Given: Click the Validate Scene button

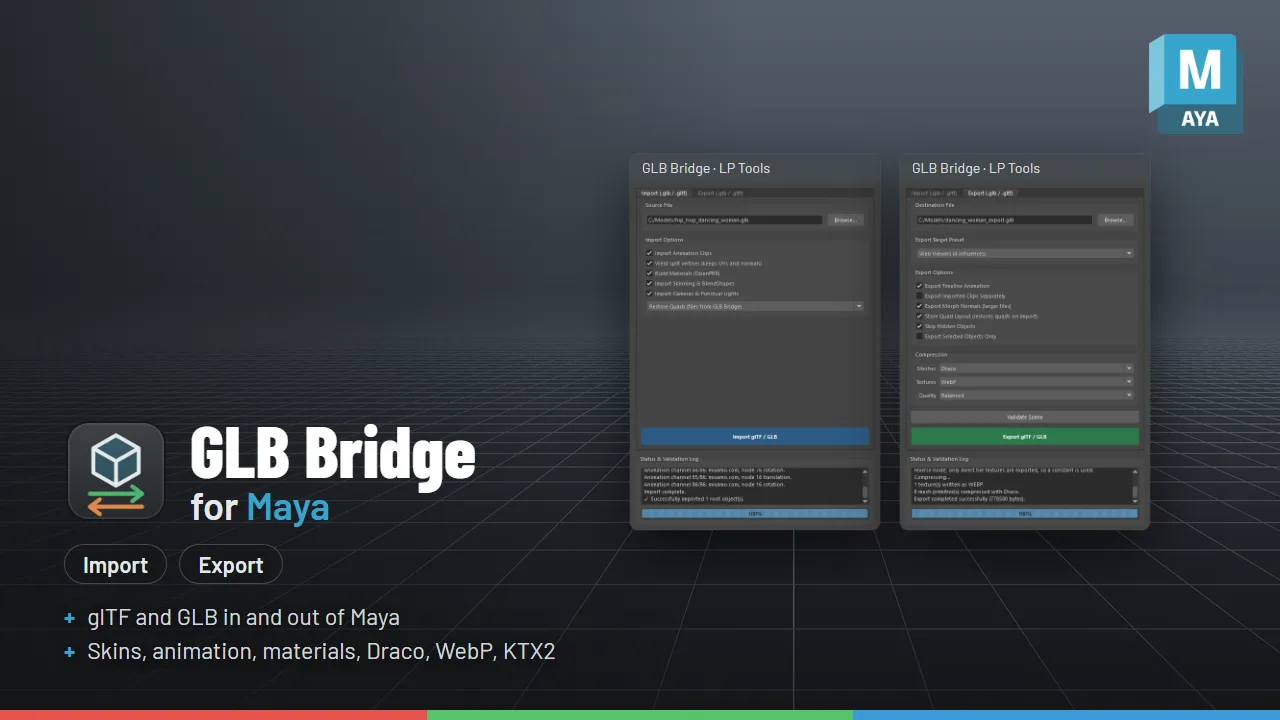Looking at the screenshot, I should coord(1025,417).
